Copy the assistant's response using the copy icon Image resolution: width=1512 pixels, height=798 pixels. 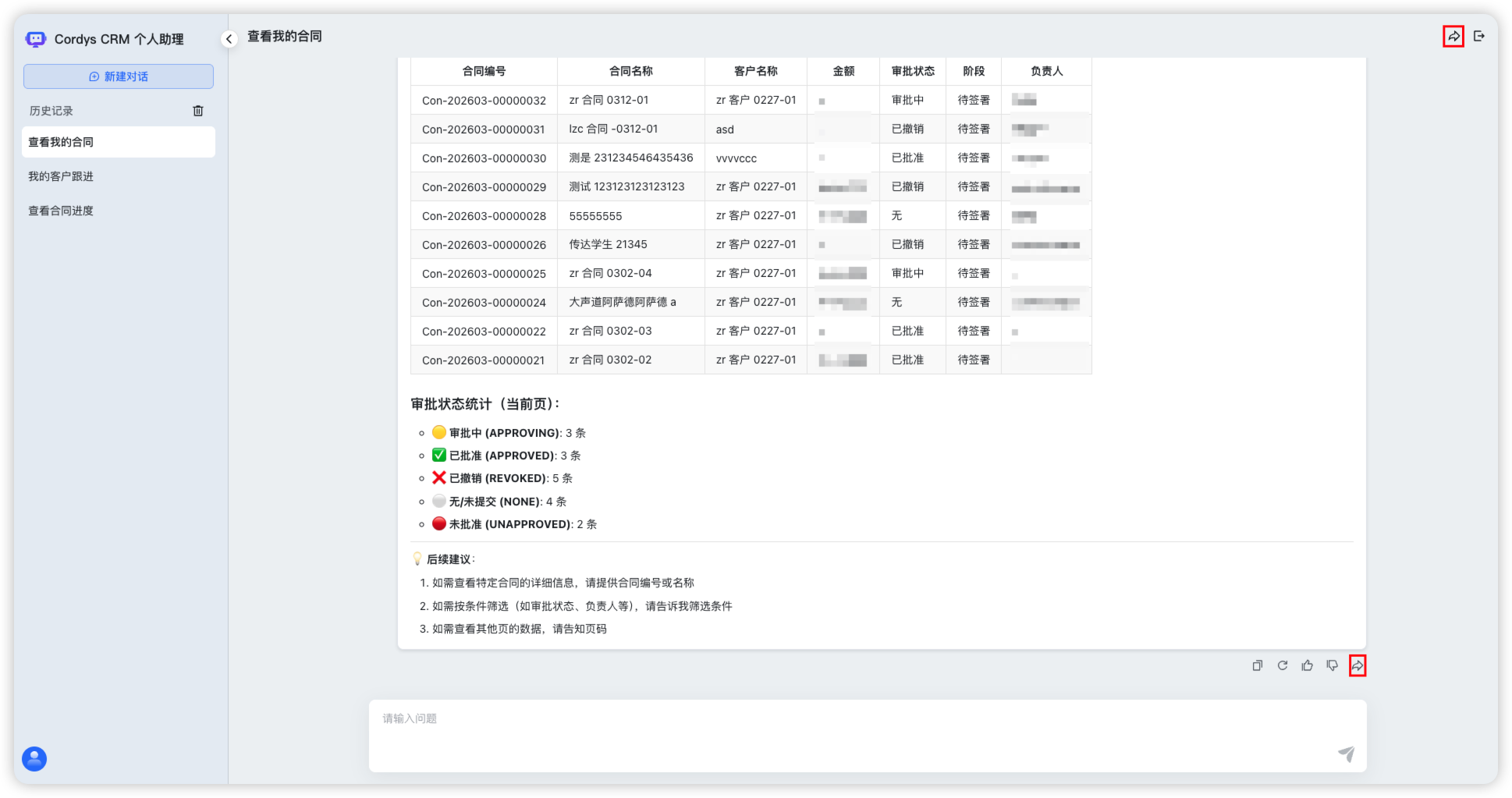tap(1257, 665)
